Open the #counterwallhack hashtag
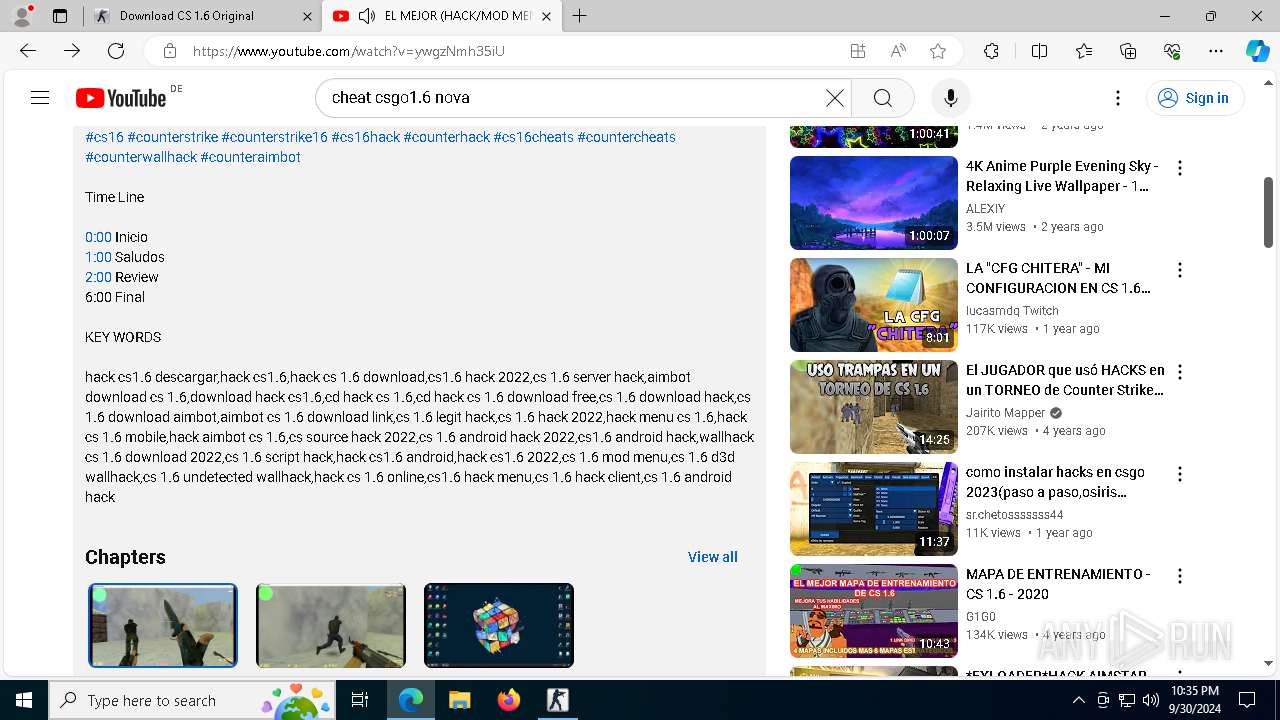 (141, 157)
